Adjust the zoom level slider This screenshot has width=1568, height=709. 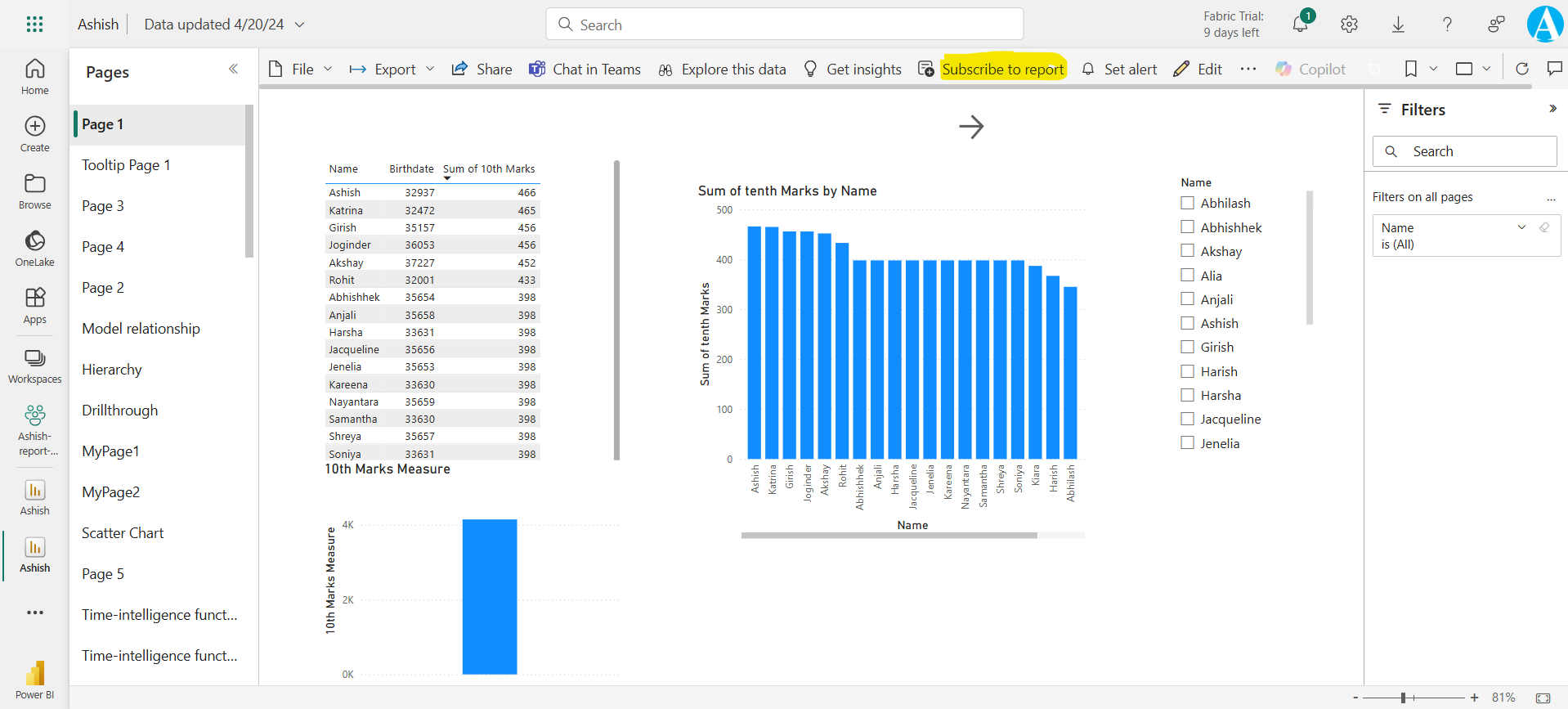coord(1403,698)
